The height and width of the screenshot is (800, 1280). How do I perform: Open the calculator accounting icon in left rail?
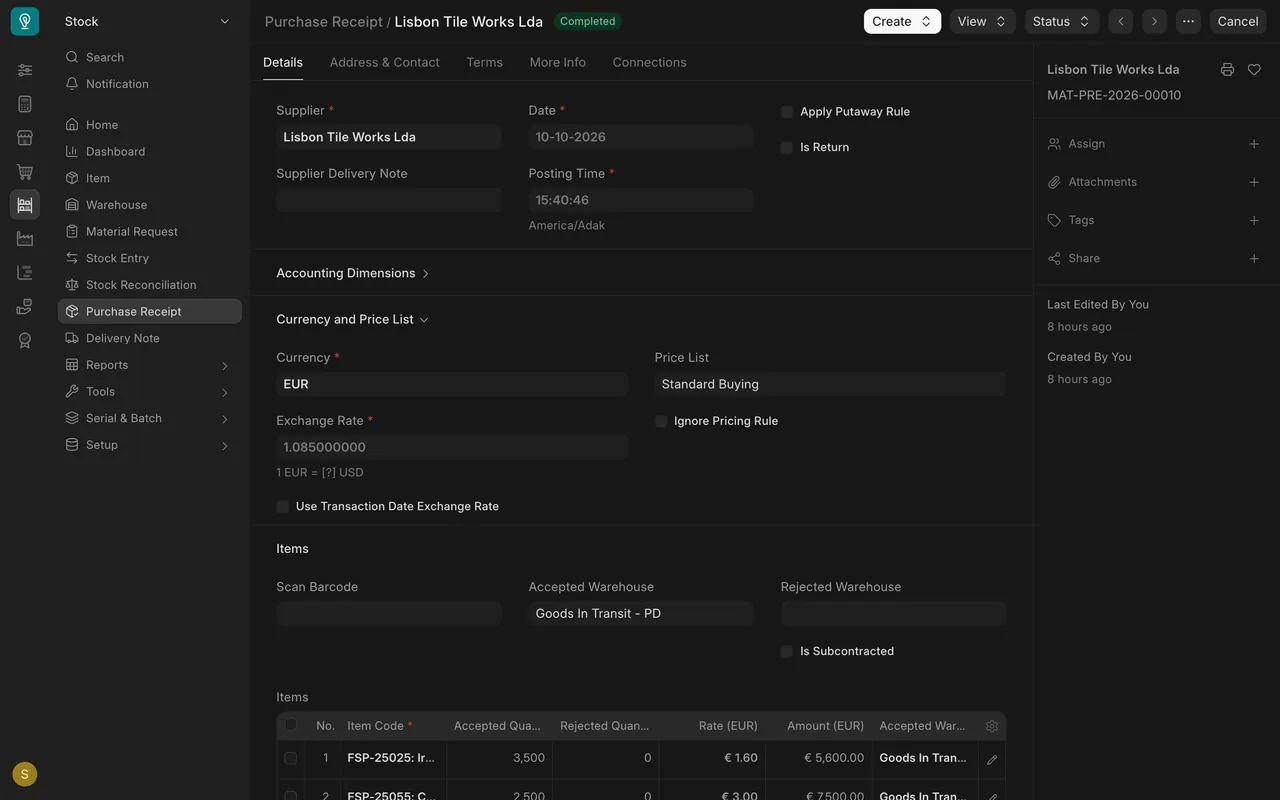[25, 104]
